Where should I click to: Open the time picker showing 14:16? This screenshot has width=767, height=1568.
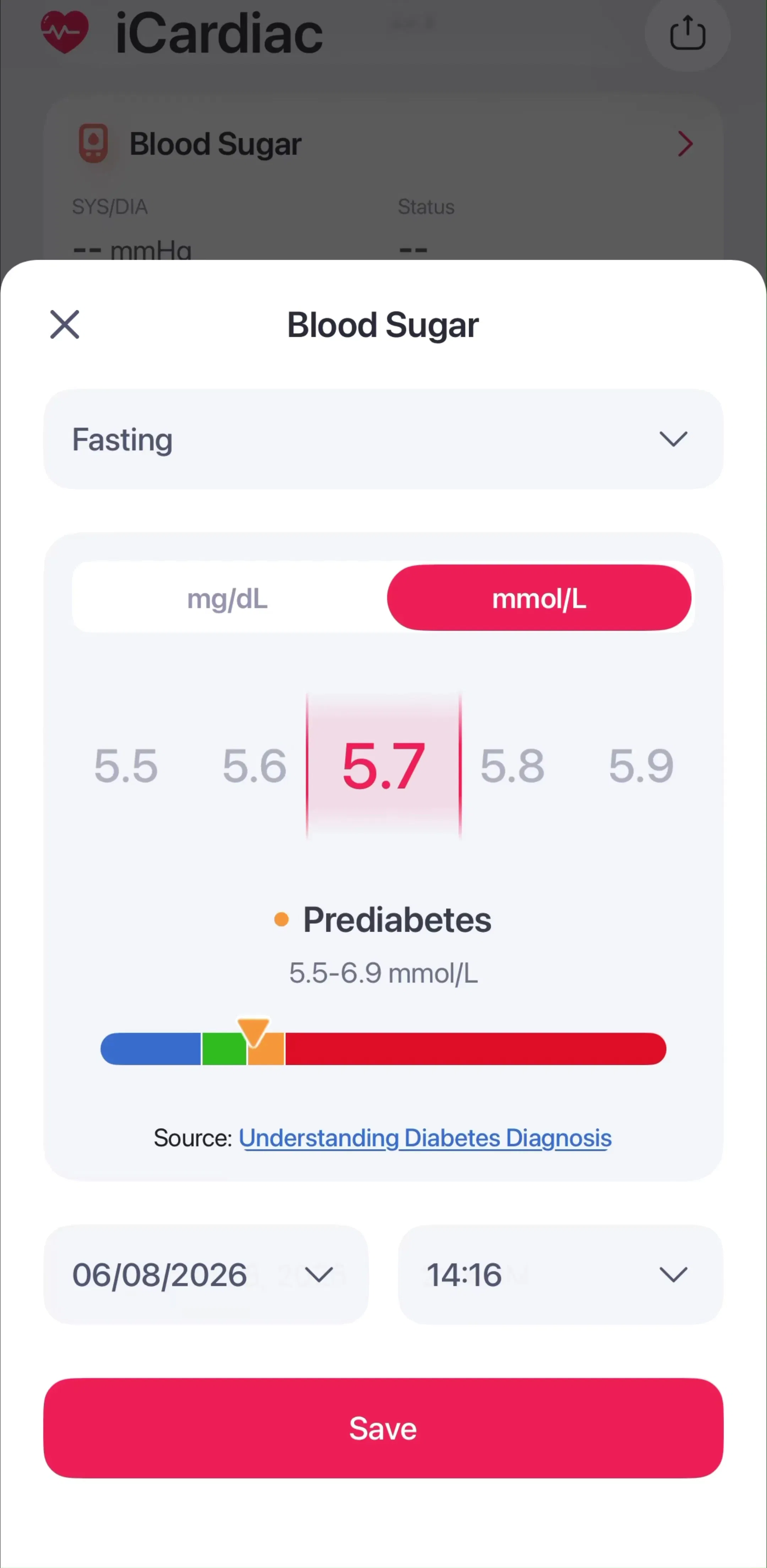point(560,1274)
